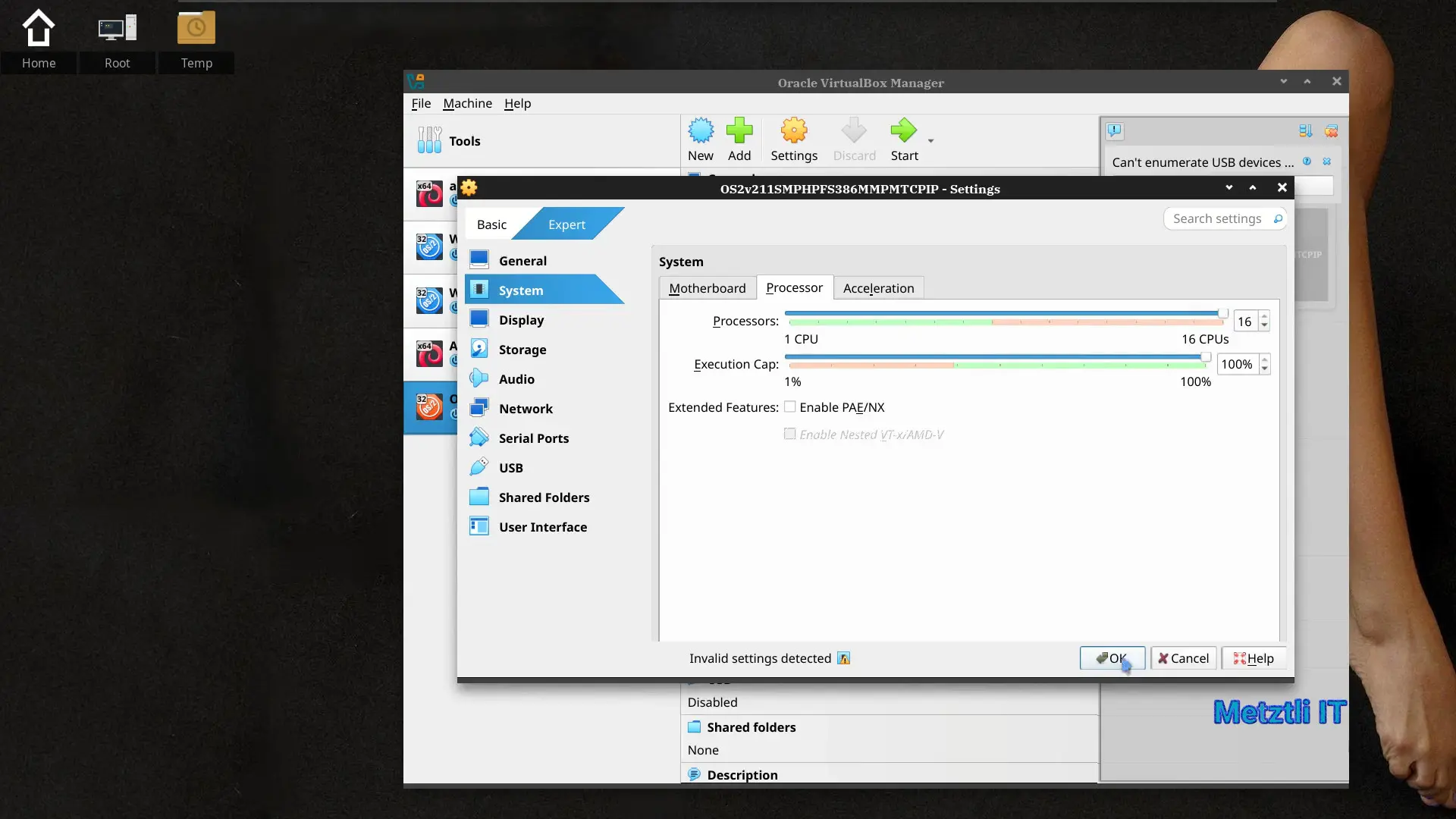Click the OK button to confirm settings
Screen dimensions: 1456x819
(1112, 658)
